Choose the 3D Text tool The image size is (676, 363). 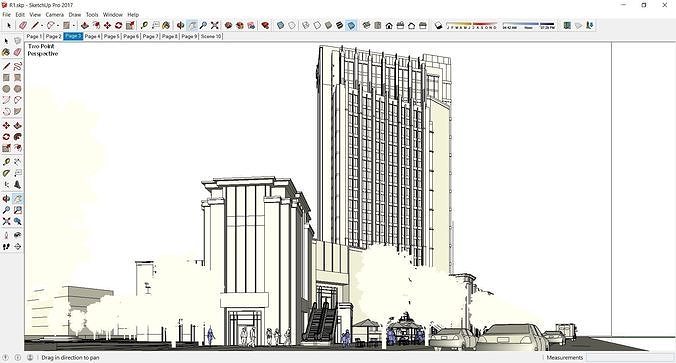[17, 185]
